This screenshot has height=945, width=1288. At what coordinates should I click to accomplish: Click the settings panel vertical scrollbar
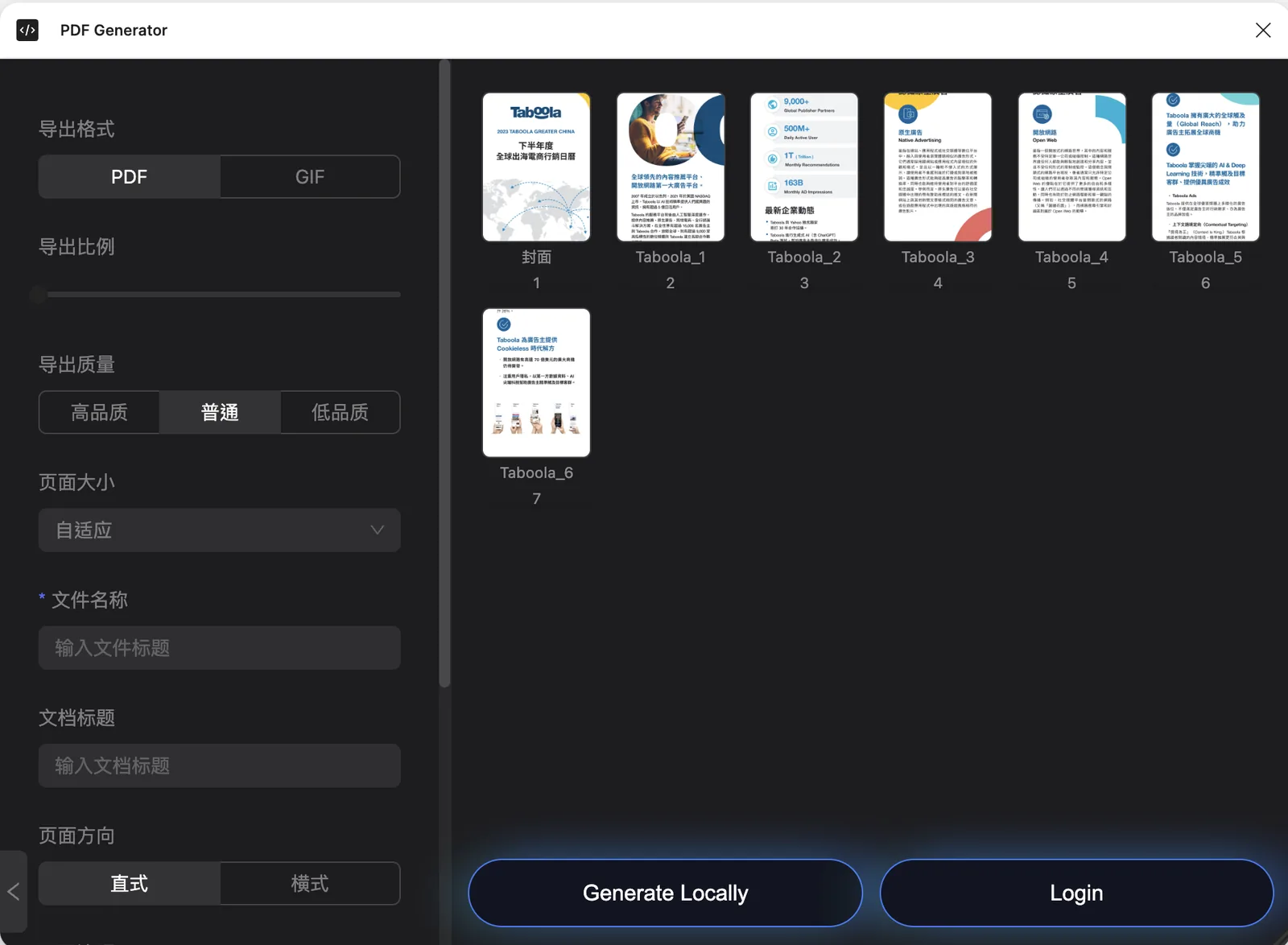[x=444, y=373]
